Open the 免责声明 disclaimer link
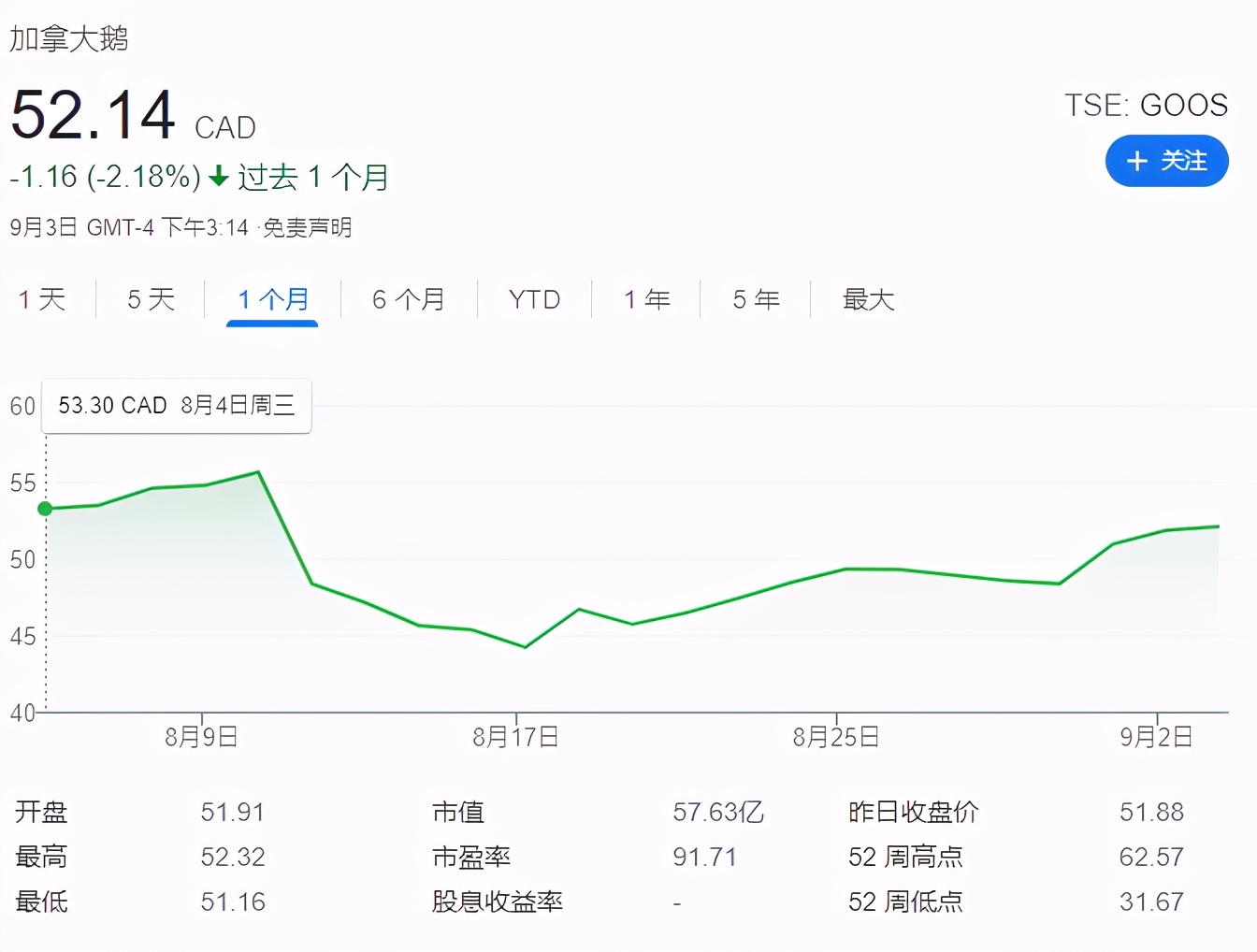 (x=307, y=227)
